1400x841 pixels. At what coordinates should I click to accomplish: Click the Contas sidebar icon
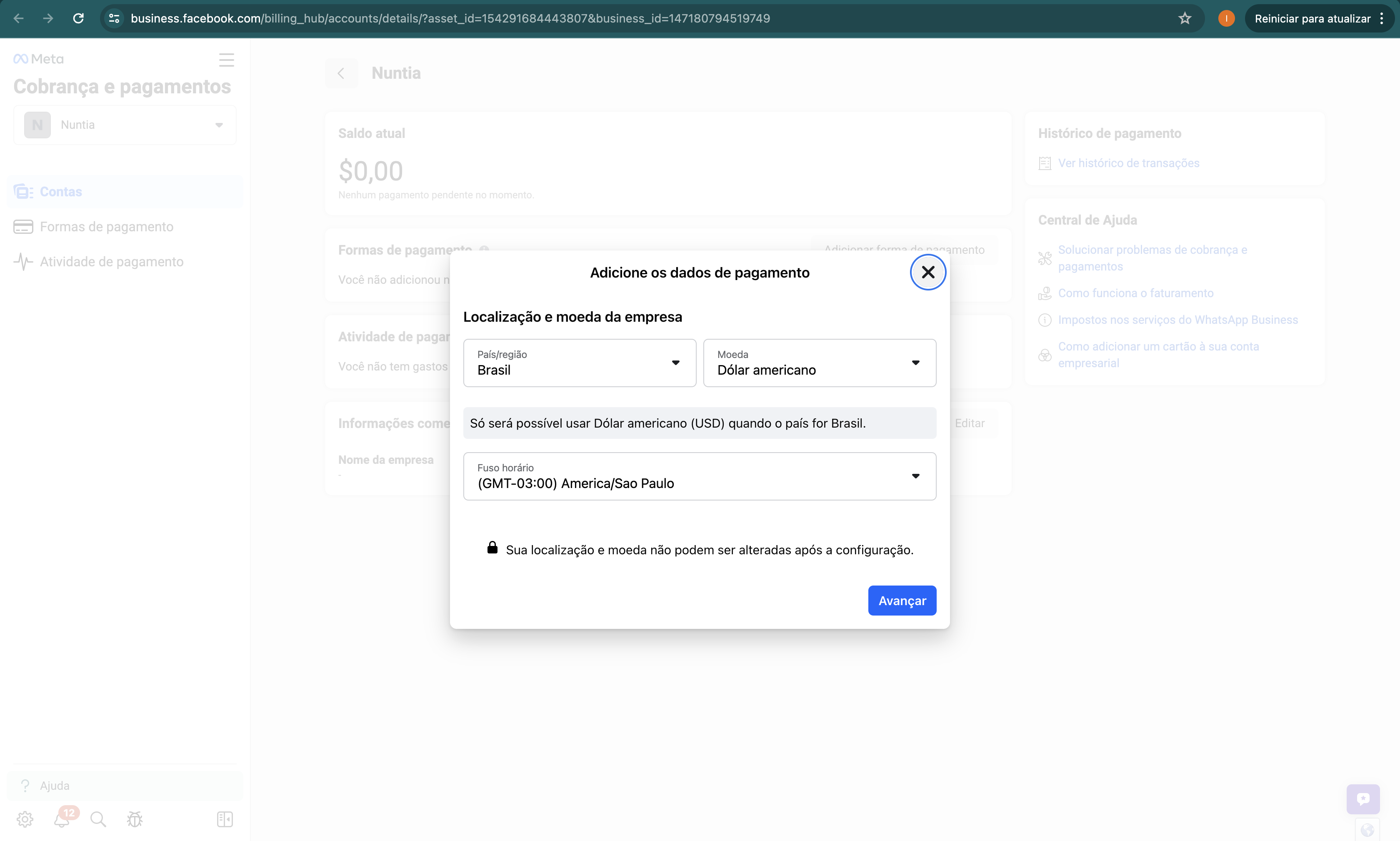pos(23,192)
